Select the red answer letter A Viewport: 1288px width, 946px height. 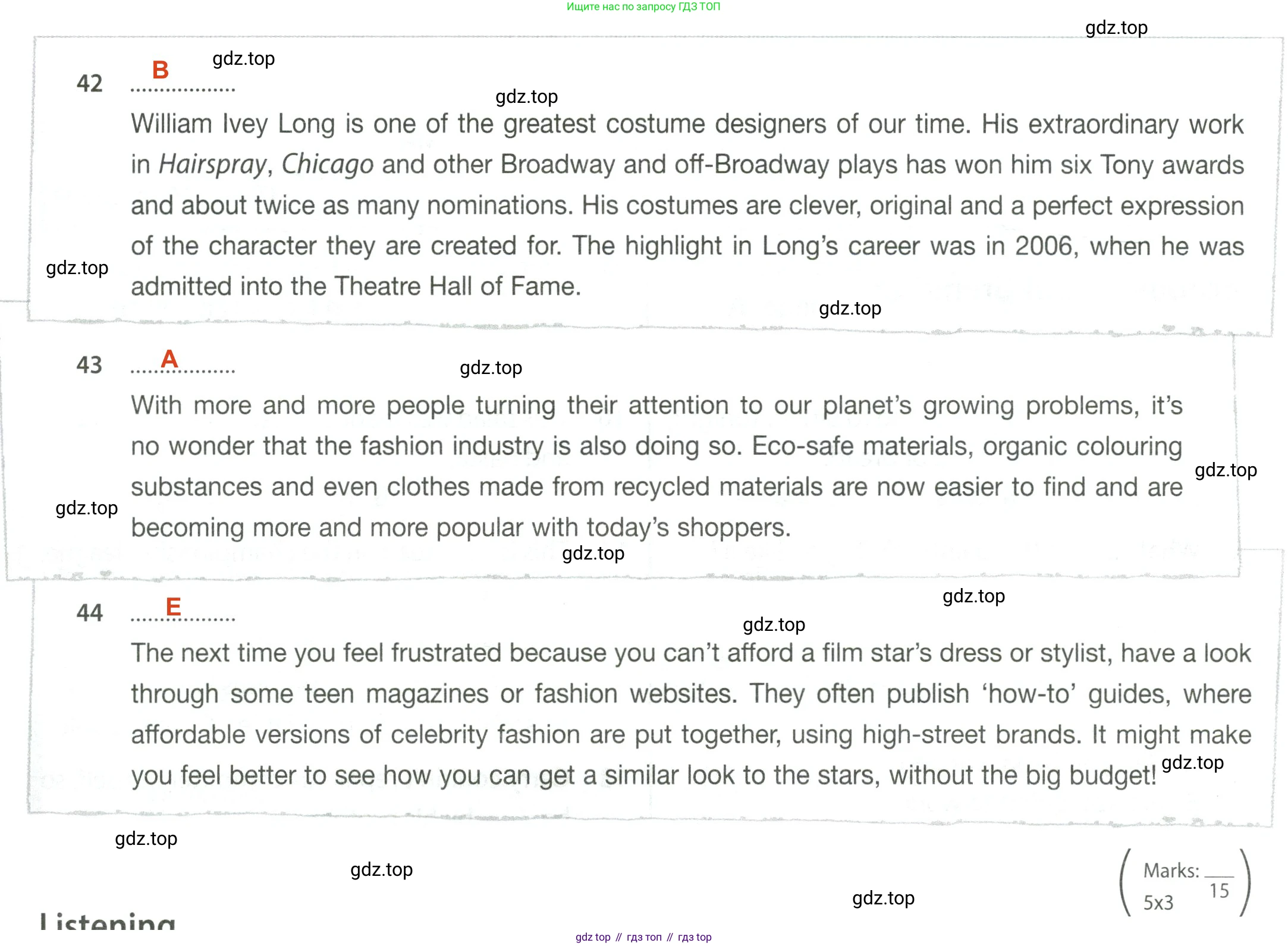[169, 359]
